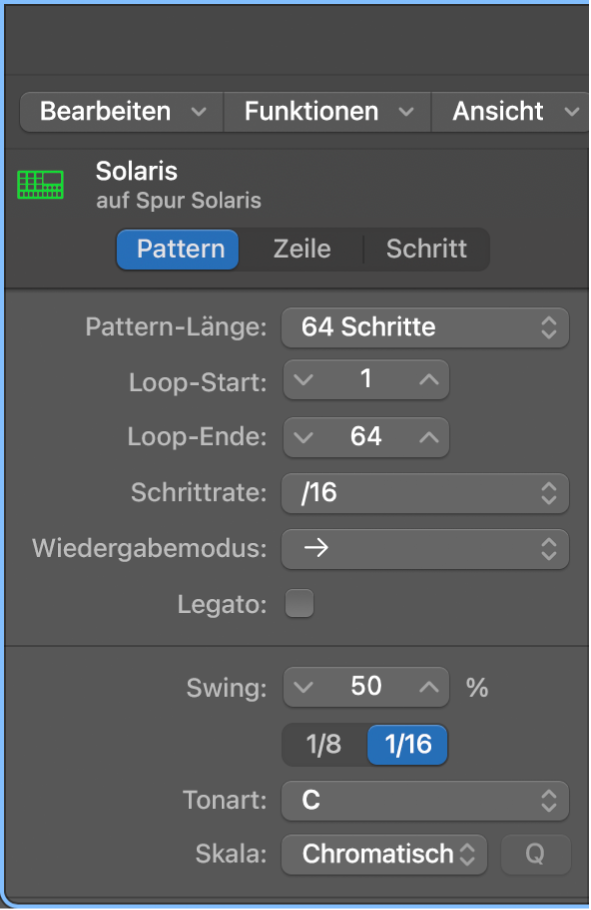This screenshot has height=910, width=591.
Task: Decrease the Swing value below 50
Action: 303,687
